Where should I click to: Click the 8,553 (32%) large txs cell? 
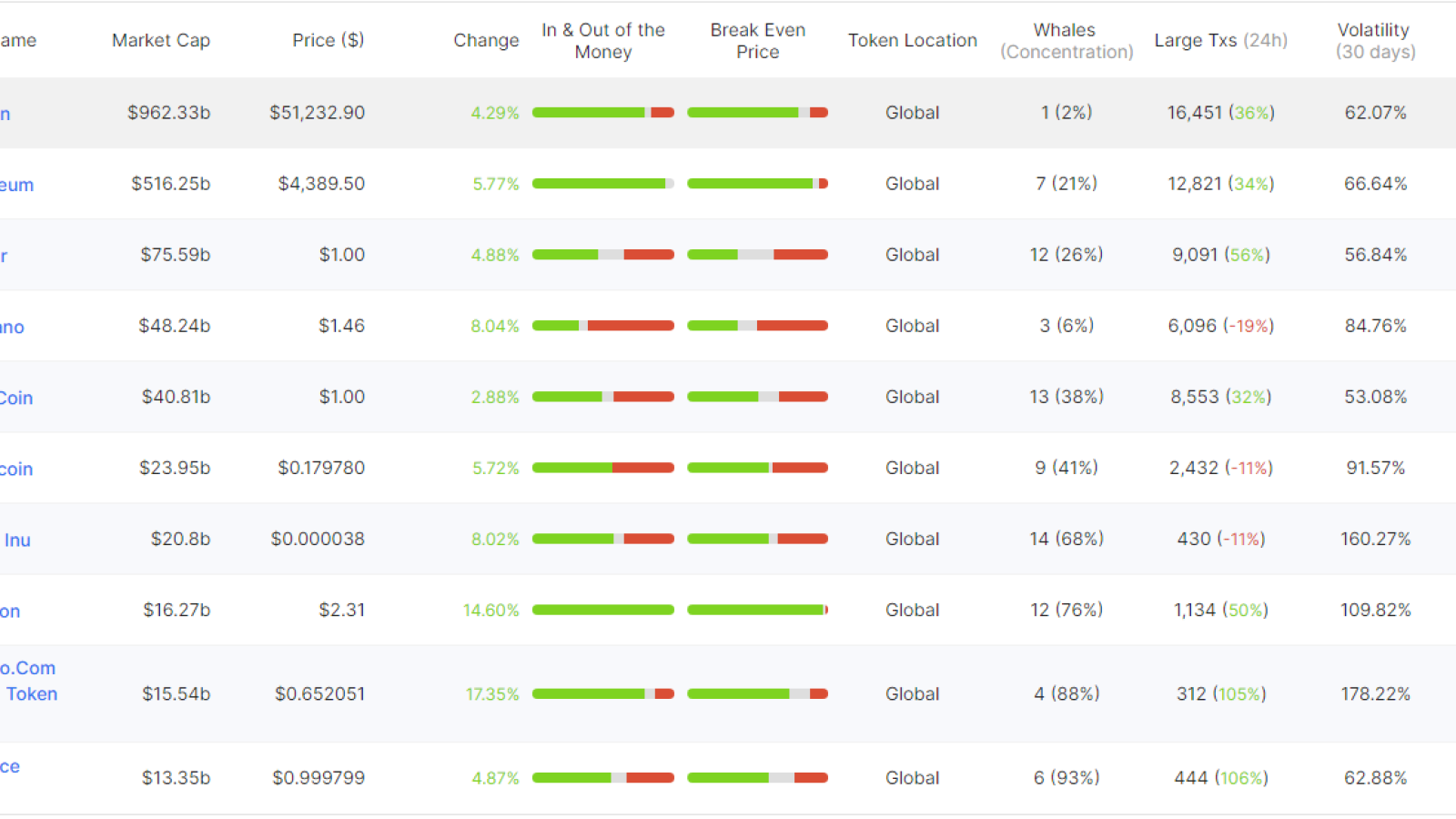tap(1221, 397)
